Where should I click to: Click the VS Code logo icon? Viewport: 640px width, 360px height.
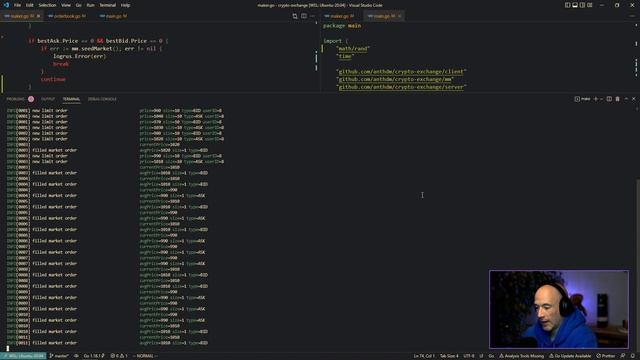coord(6,5)
